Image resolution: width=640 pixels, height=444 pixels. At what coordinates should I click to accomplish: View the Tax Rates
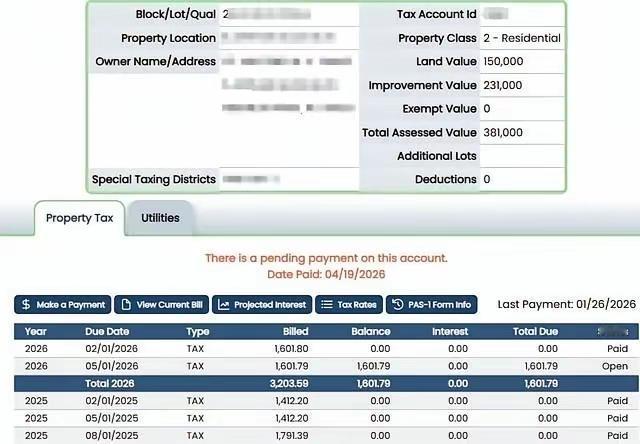349,304
